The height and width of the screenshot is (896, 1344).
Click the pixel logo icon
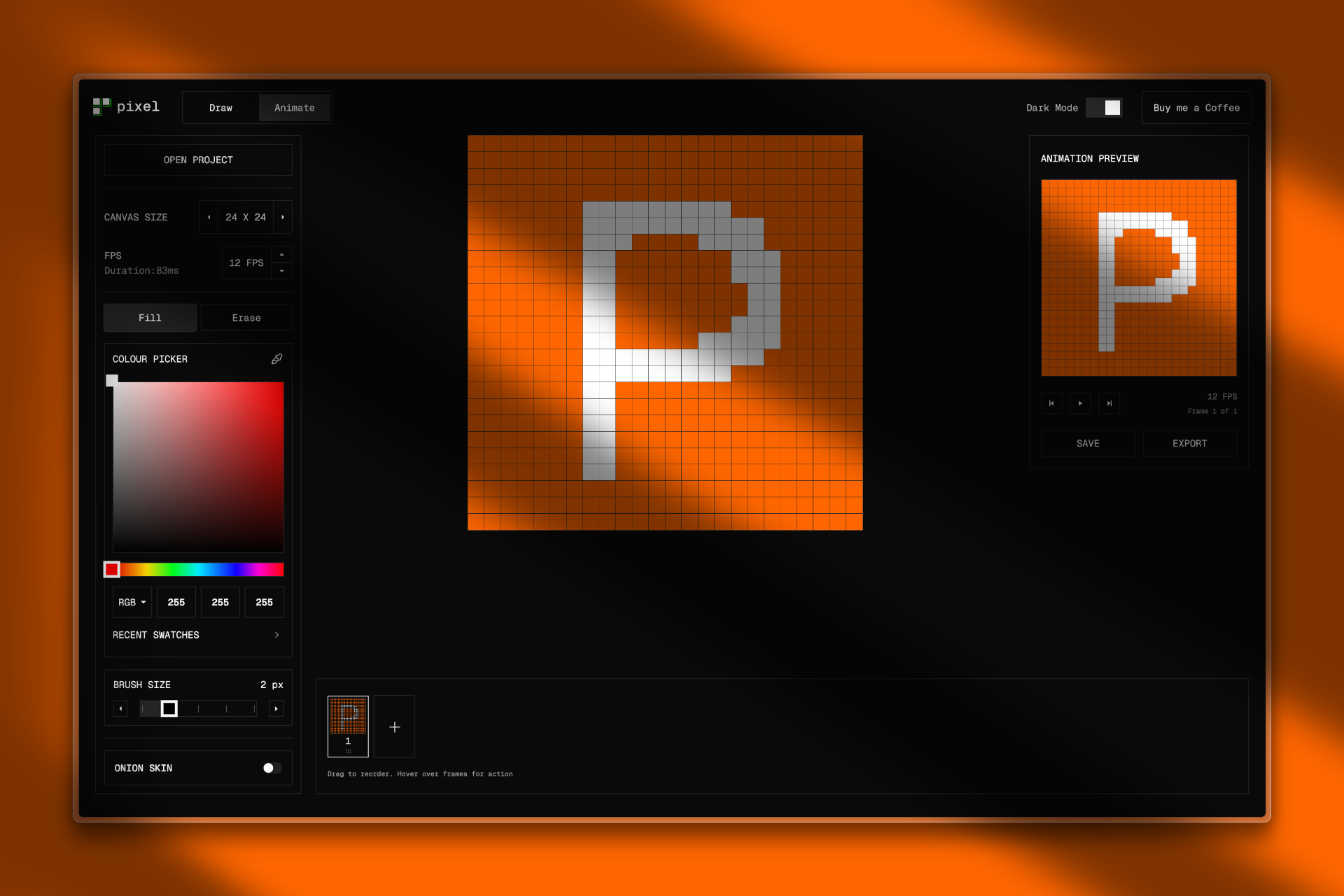click(x=101, y=106)
